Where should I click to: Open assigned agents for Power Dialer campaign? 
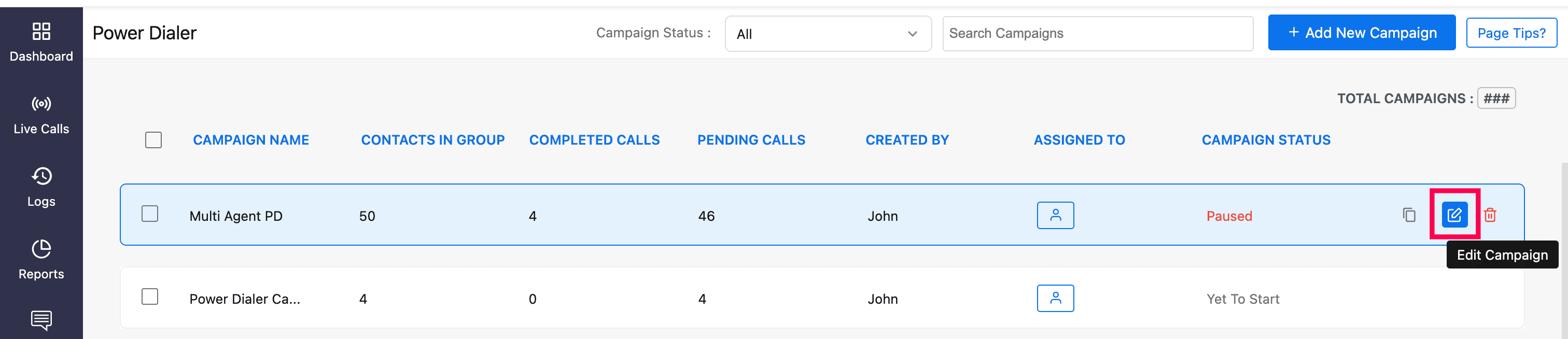click(1055, 298)
